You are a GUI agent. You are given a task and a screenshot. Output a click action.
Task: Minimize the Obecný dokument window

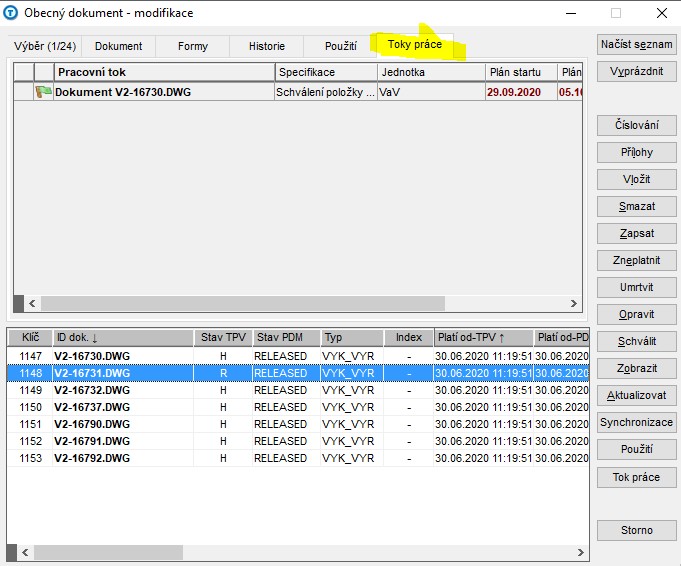(571, 13)
